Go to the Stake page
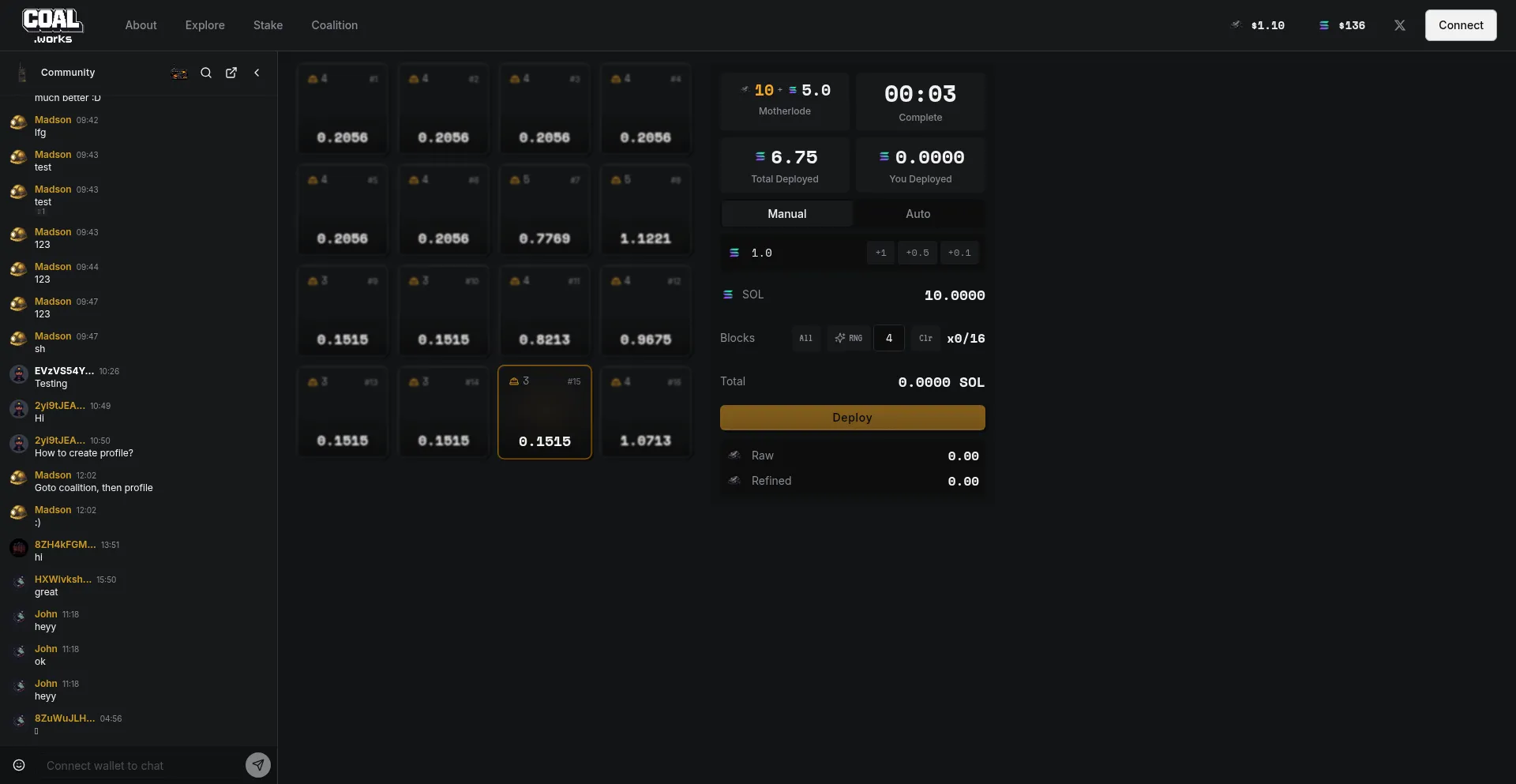The width and height of the screenshot is (1516, 784). 268,25
